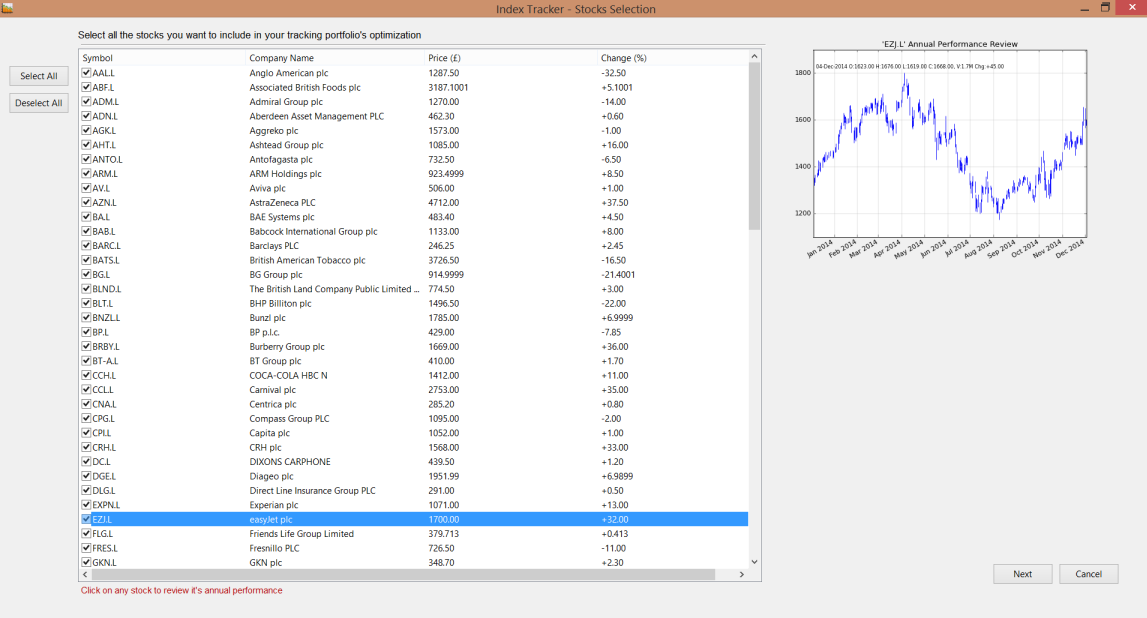Click the 3187.1001 price cell
Image resolution: width=1147 pixels, height=618 pixels.
[448, 87]
